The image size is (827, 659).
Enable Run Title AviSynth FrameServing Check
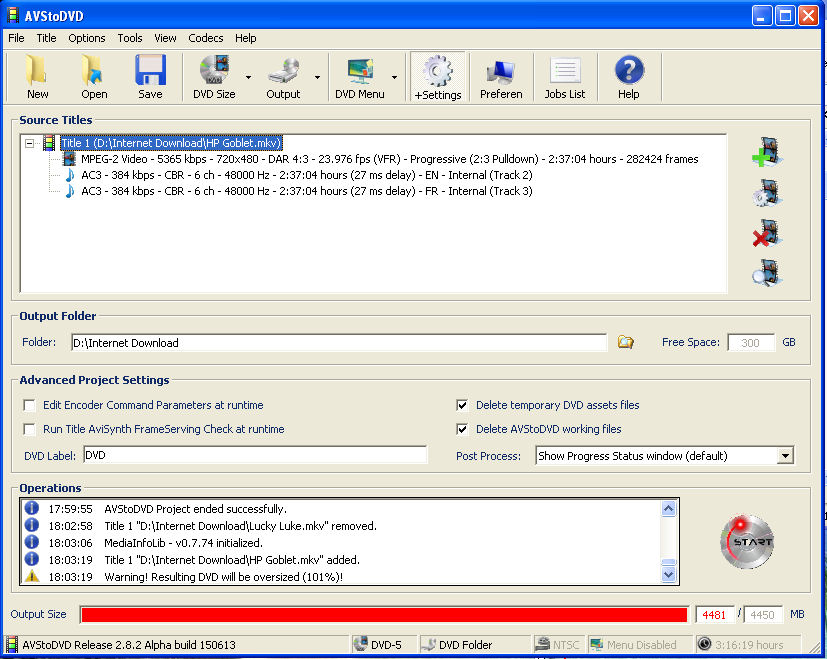click(30, 429)
